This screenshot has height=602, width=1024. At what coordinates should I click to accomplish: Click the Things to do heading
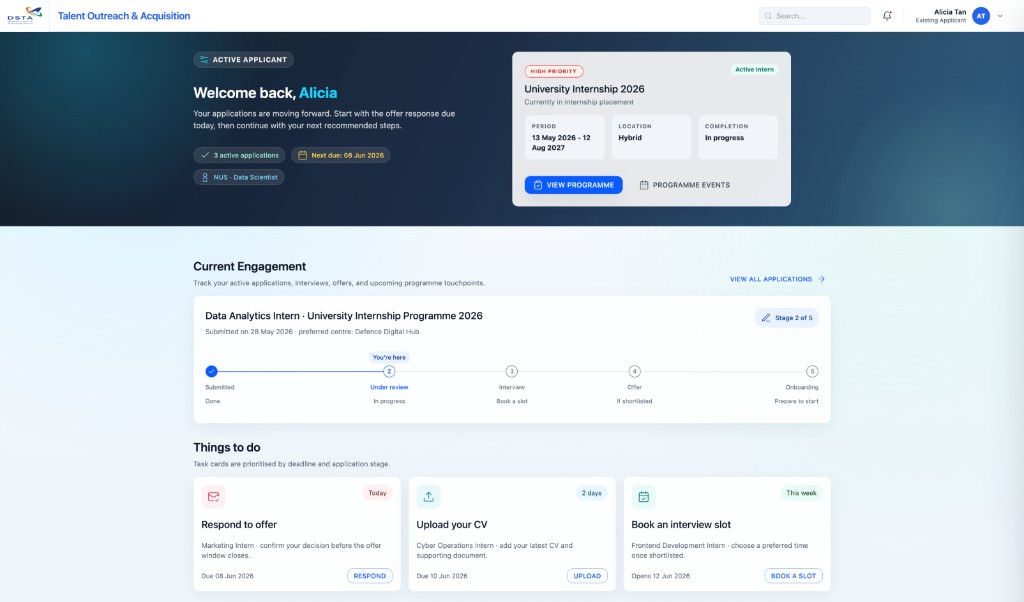click(x=227, y=447)
